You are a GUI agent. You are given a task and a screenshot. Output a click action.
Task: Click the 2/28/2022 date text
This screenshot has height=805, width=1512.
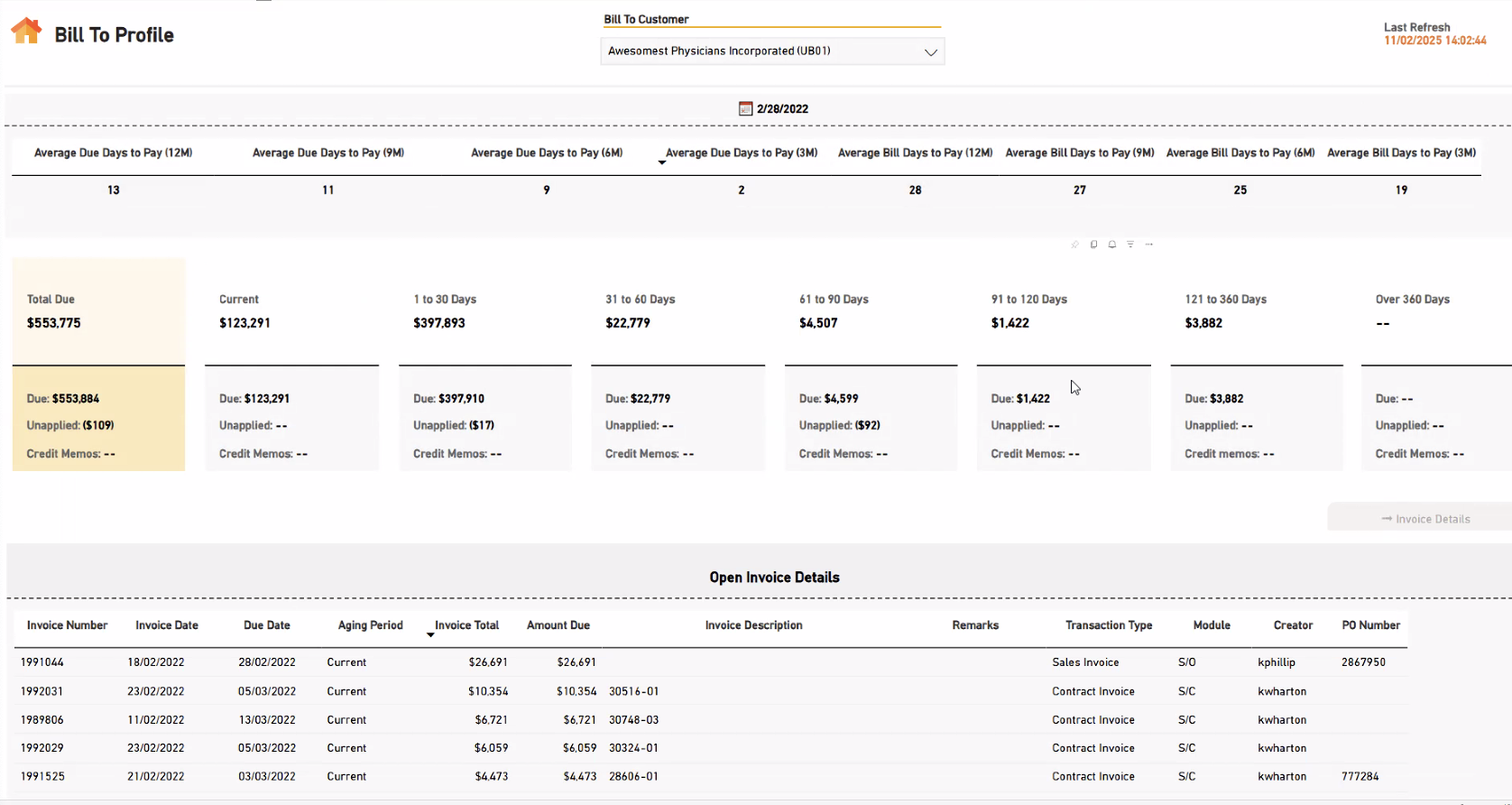[782, 109]
